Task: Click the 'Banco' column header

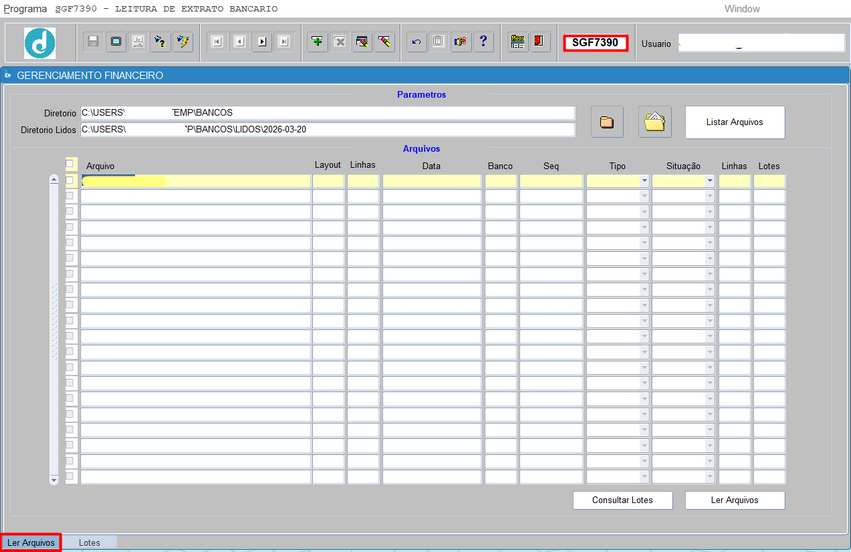Action: pyautogui.click(x=500, y=166)
